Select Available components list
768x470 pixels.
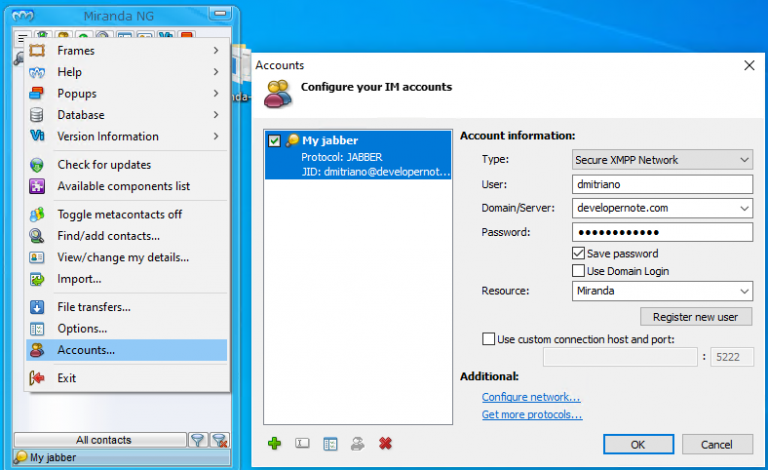point(127,186)
